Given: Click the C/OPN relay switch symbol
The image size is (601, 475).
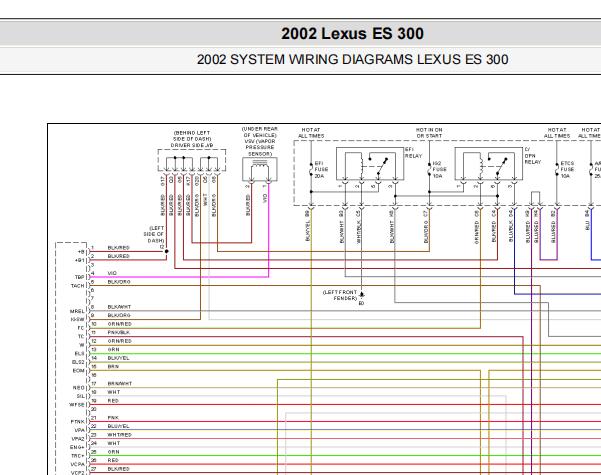Looking at the screenshot, I should click(488, 164).
